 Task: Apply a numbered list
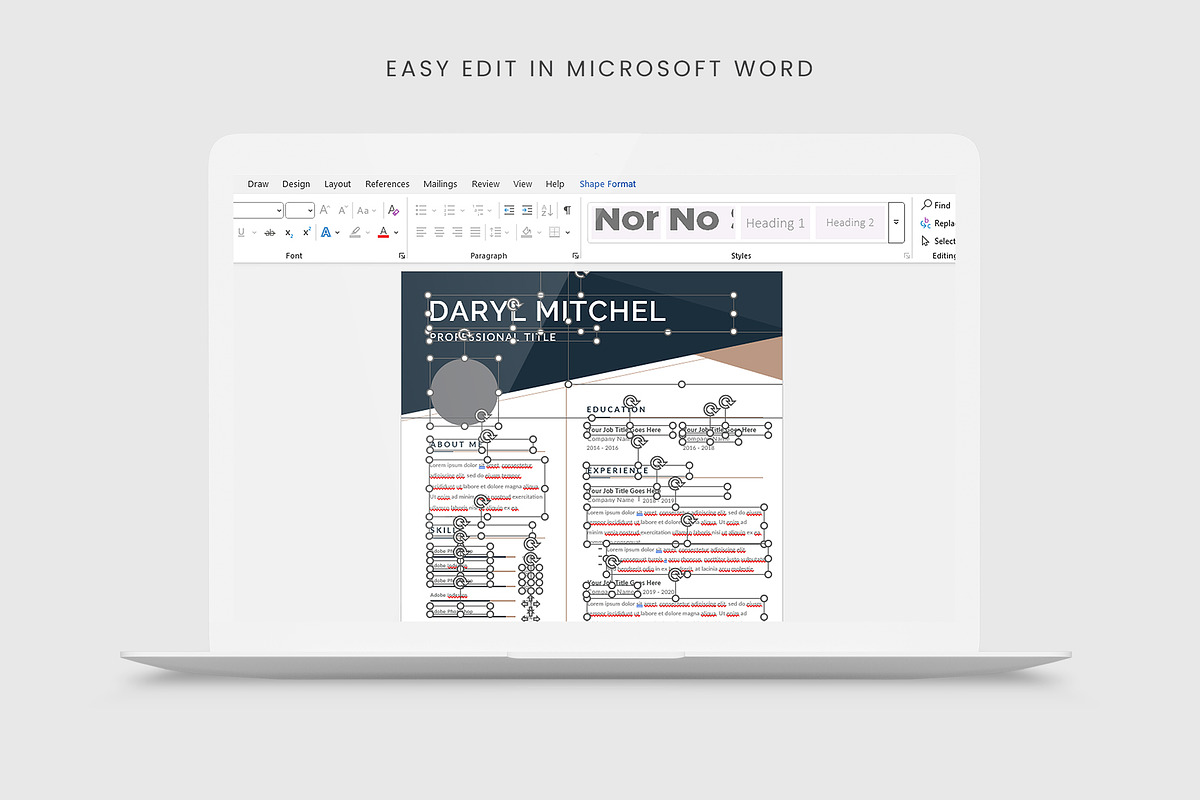point(449,210)
